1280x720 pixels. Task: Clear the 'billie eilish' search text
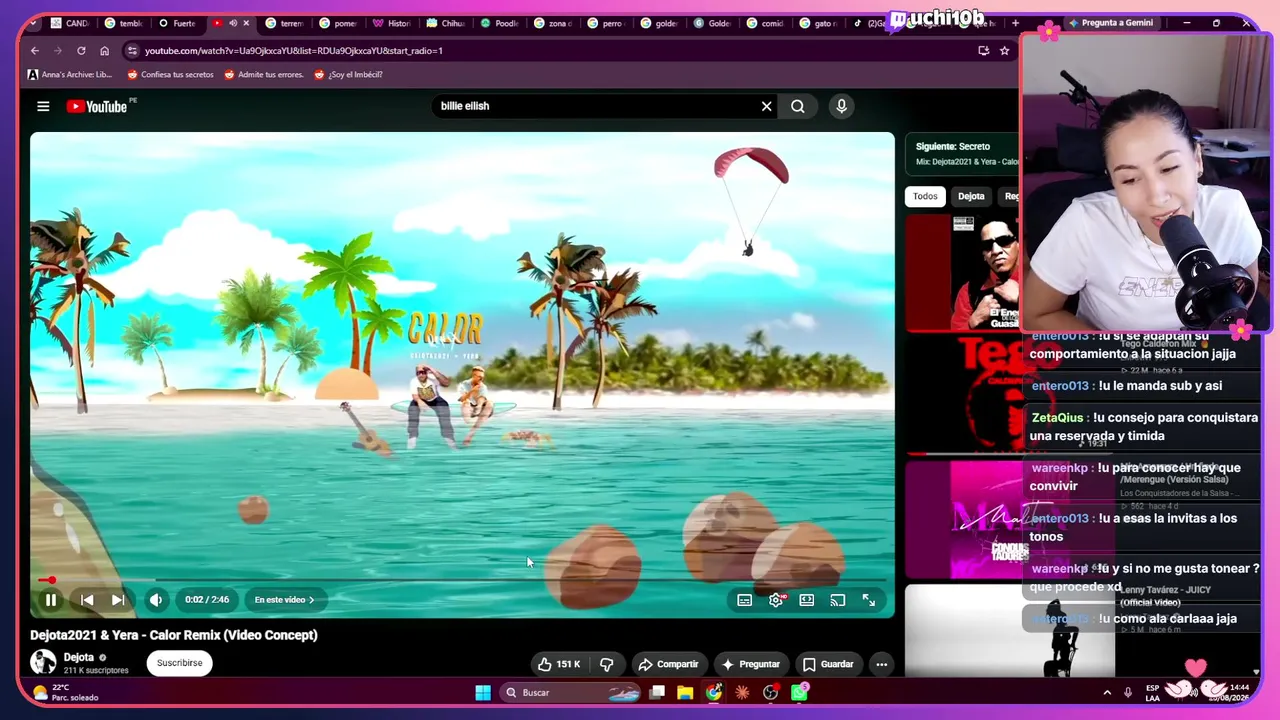pos(767,106)
